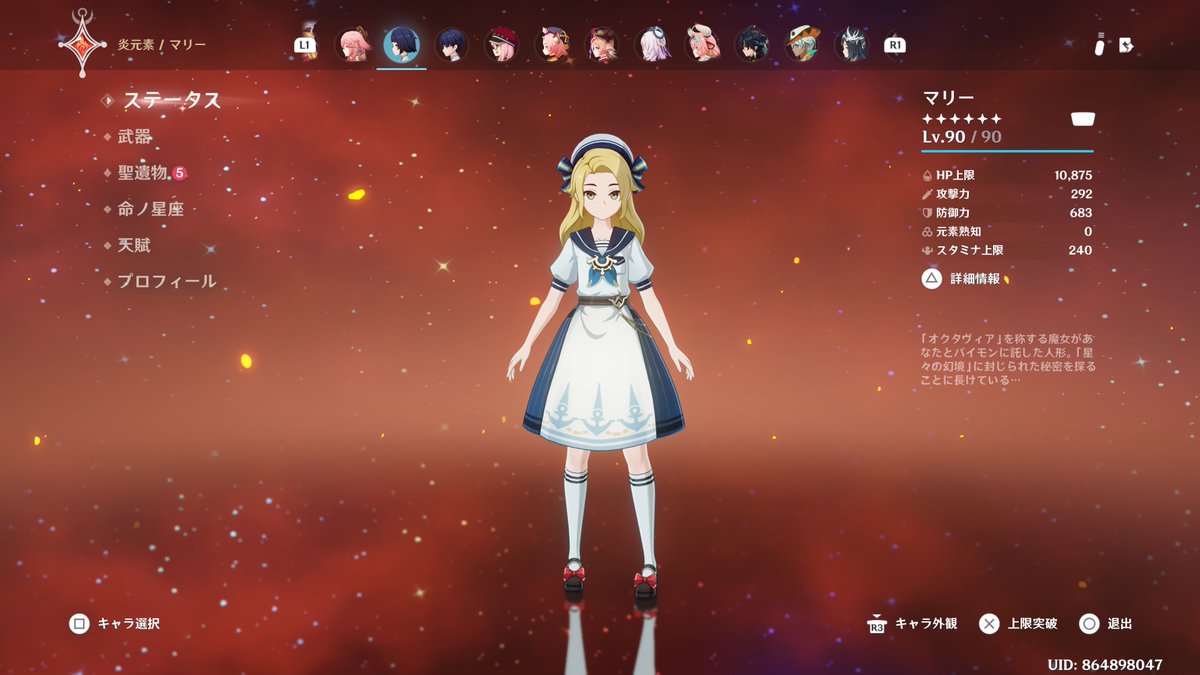Select Yae Miko's portrait in the character bar
The height and width of the screenshot is (675, 1200).
(351, 45)
